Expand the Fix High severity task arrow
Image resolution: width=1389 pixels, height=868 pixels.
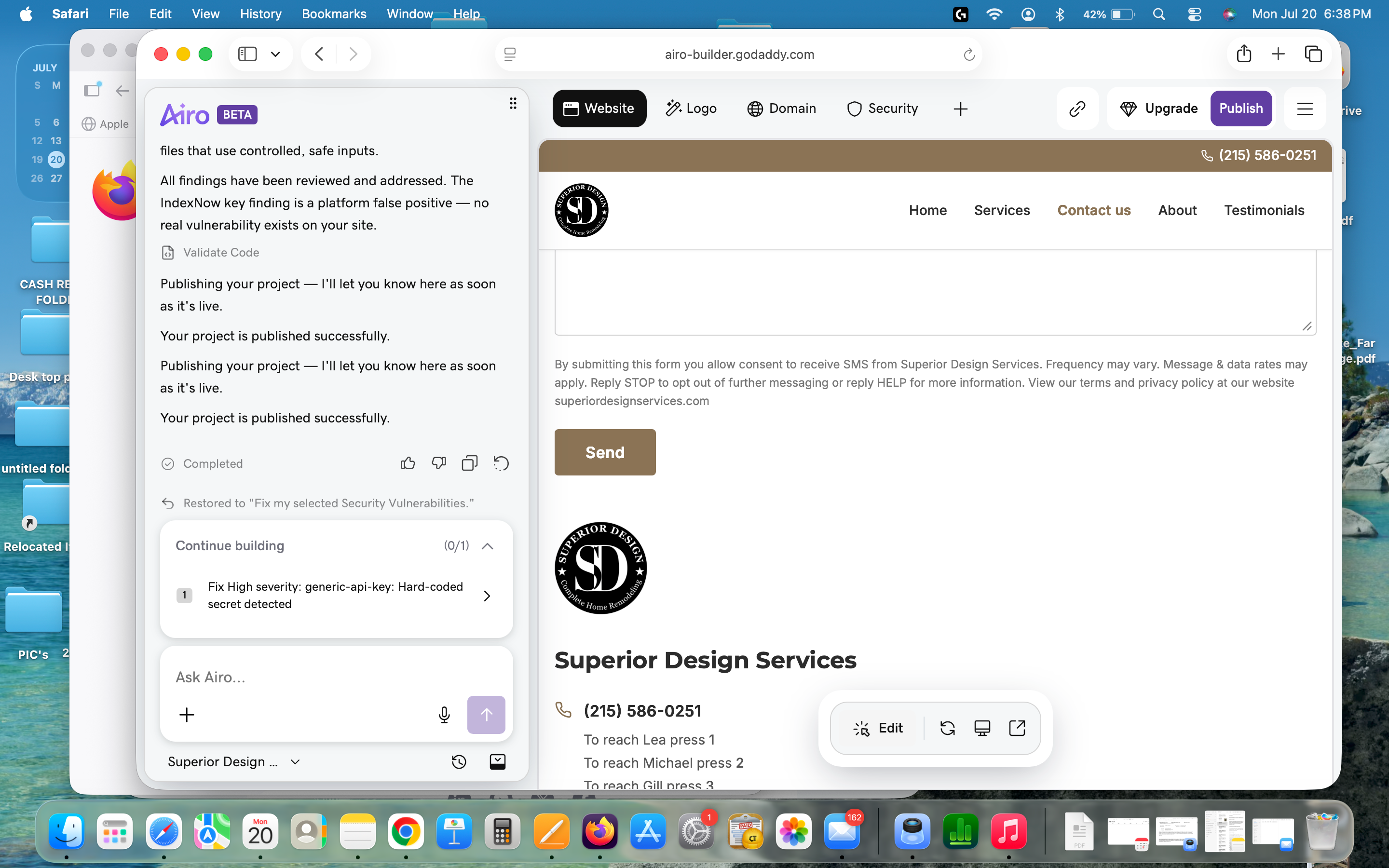(487, 596)
